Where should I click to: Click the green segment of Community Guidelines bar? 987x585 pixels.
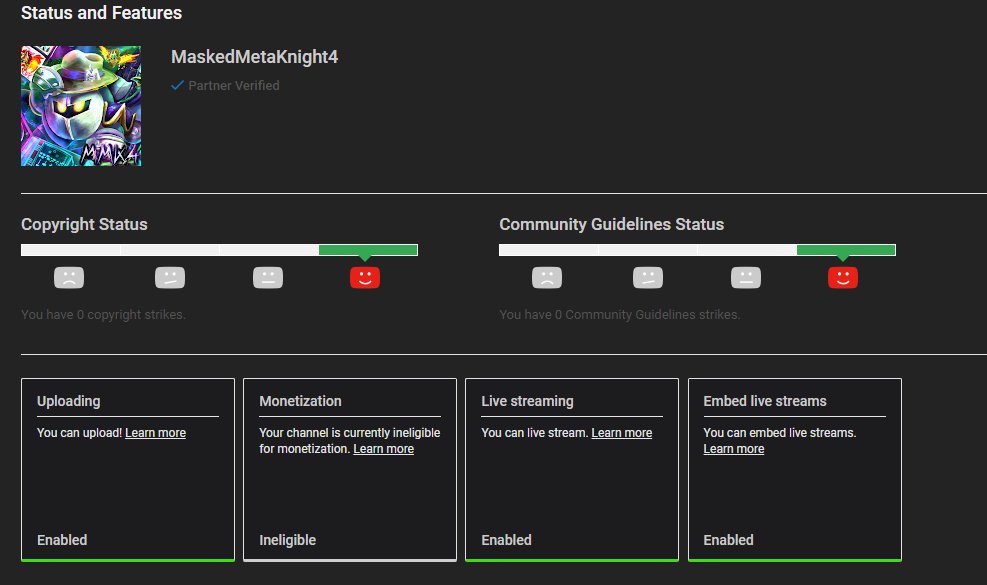pos(846,250)
